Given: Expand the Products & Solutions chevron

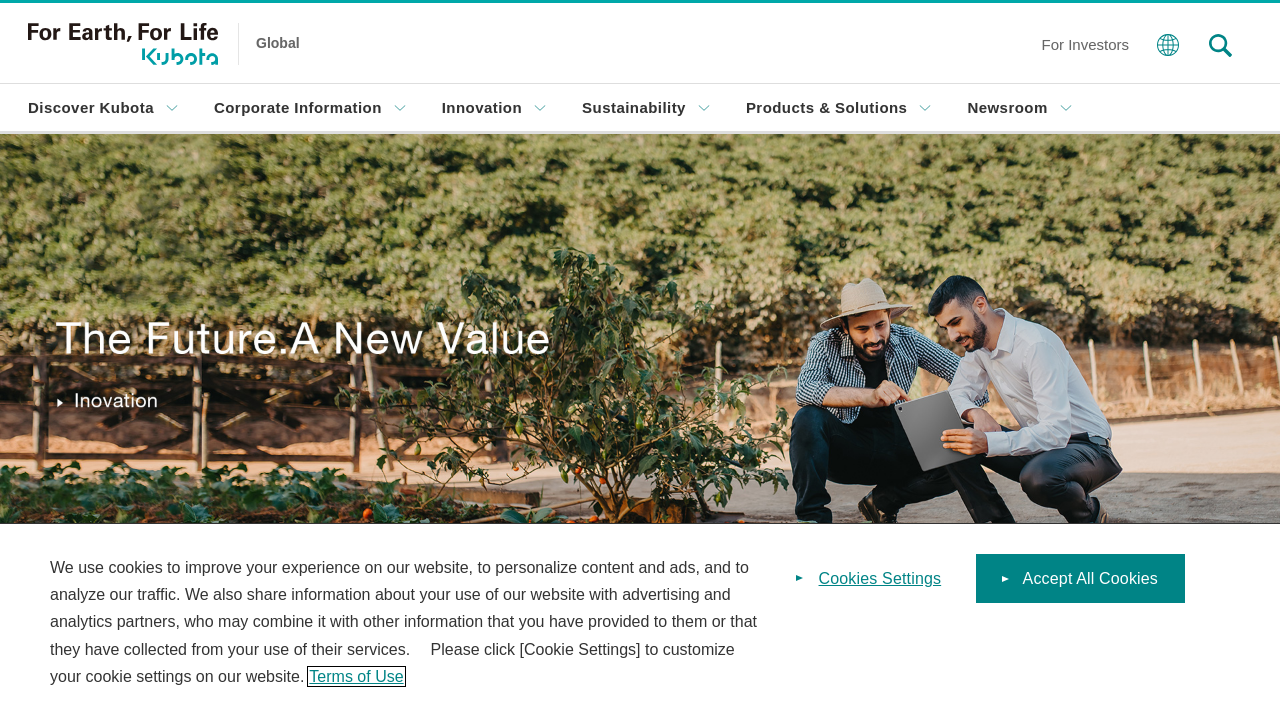Looking at the screenshot, I should 925,108.
